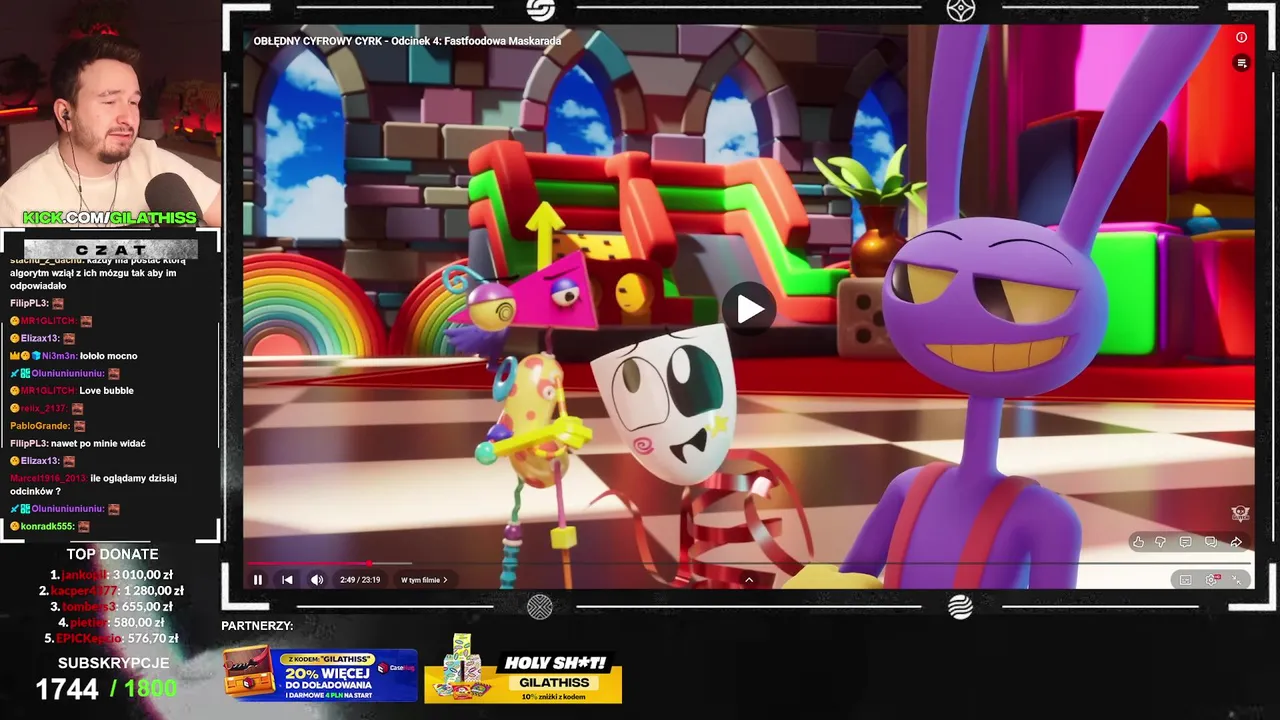Toggle subtitles icon in player bar

(1186, 580)
